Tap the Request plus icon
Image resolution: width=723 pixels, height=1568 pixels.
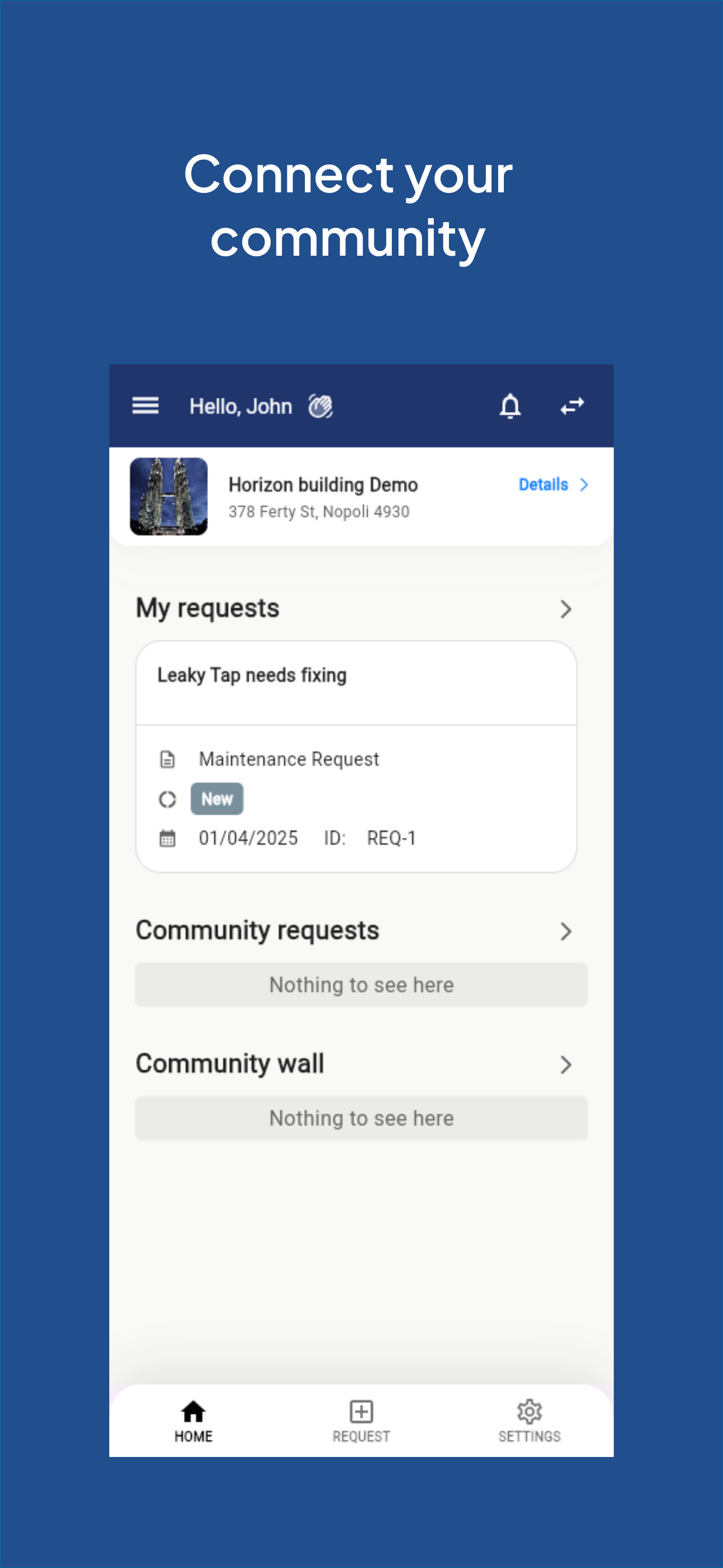361,1411
